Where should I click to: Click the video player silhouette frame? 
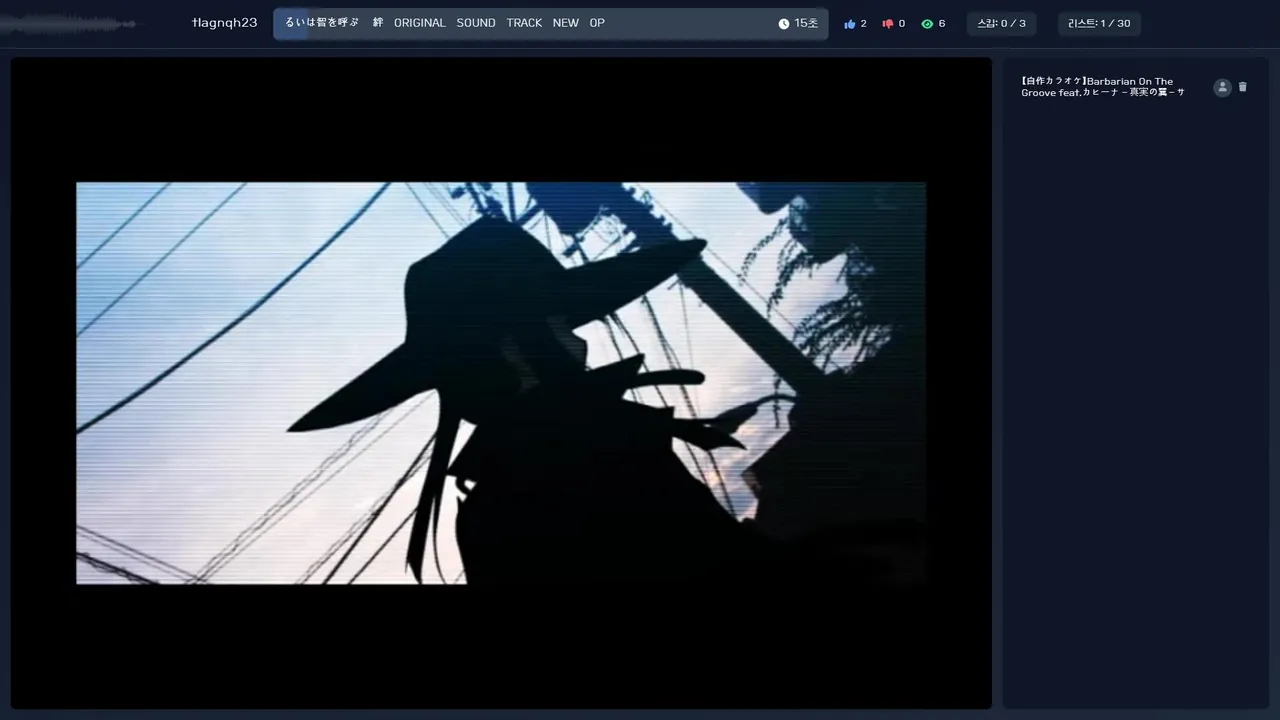pos(501,383)
